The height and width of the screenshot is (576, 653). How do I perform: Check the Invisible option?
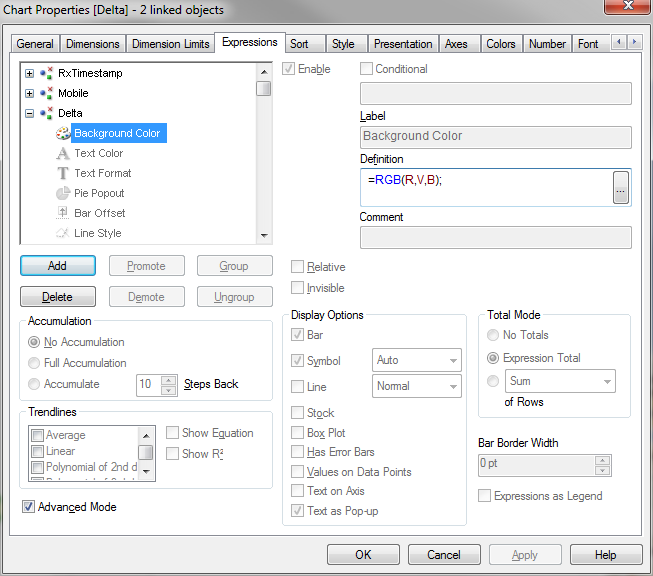pos(297,287)
